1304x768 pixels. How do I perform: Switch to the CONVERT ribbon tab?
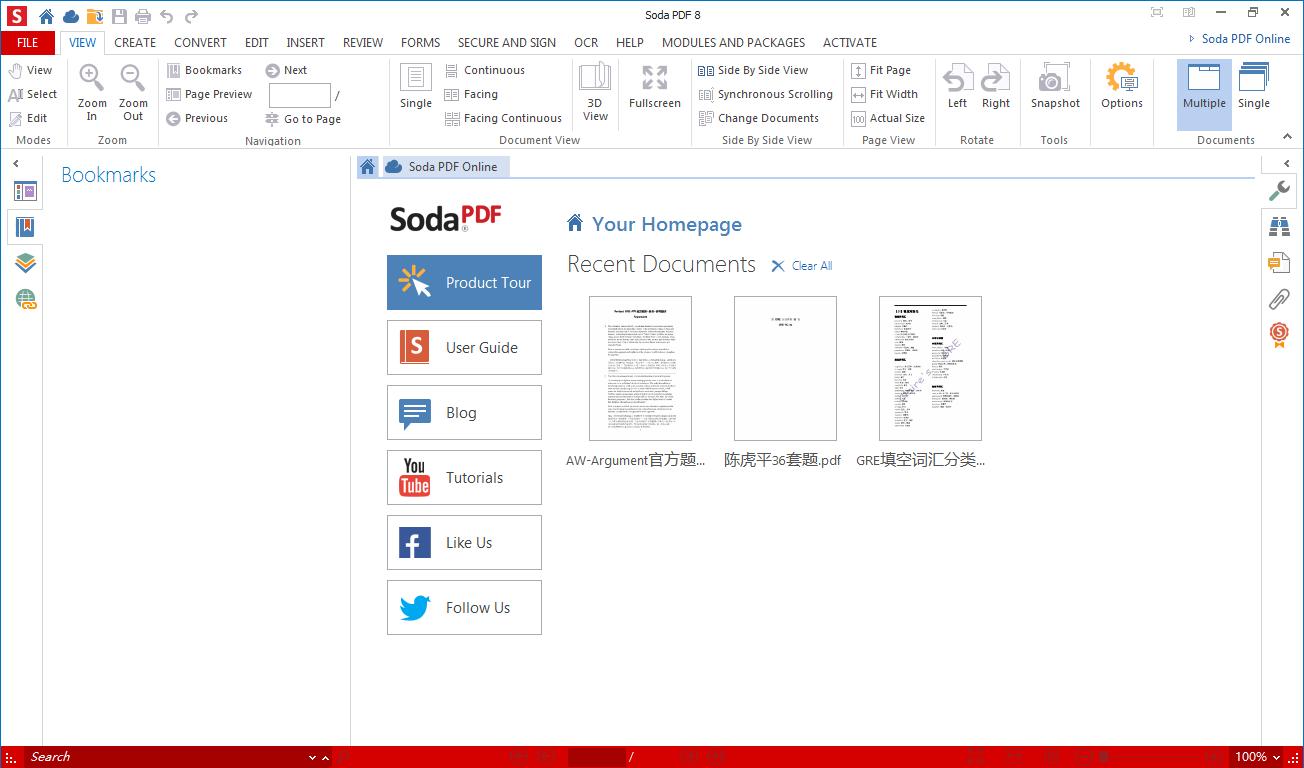(x=200, y=43)
